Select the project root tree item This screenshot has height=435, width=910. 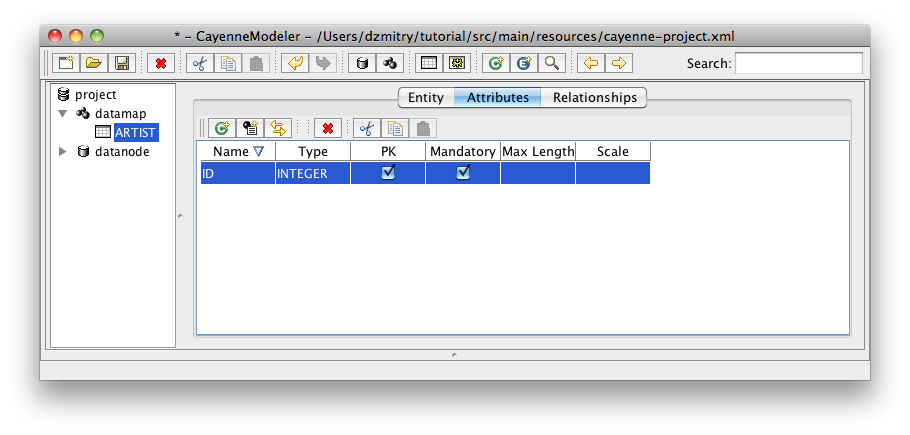click(95, 95)
